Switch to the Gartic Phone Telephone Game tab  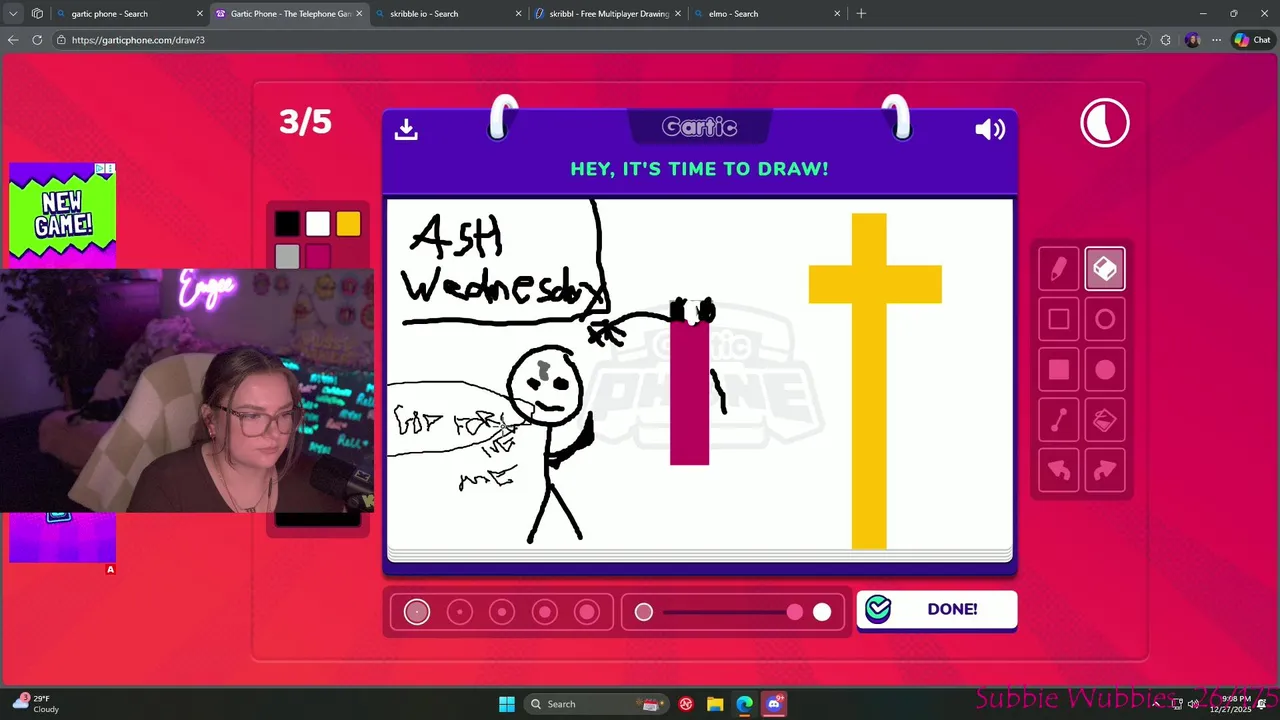click(289, 14)
